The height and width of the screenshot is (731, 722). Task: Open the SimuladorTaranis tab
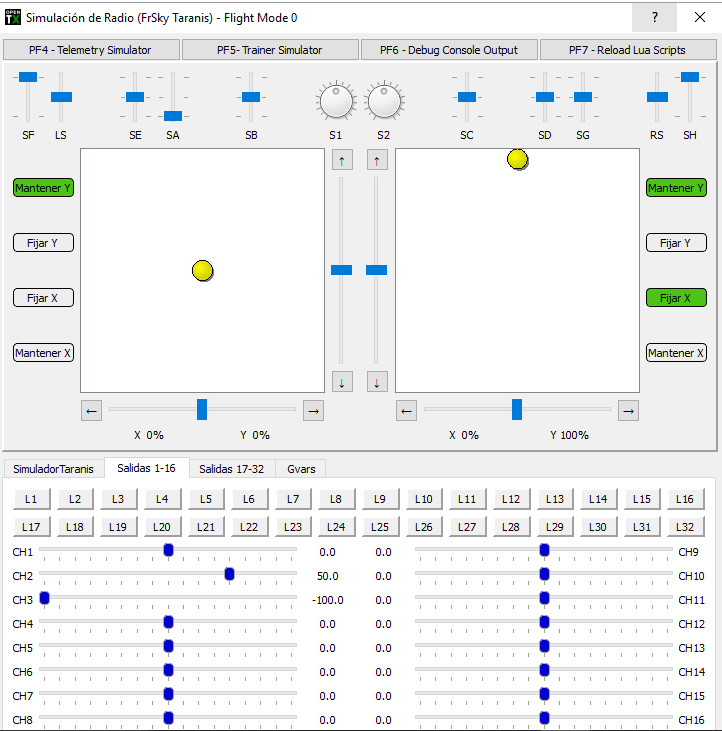click(x=53, y=468)
